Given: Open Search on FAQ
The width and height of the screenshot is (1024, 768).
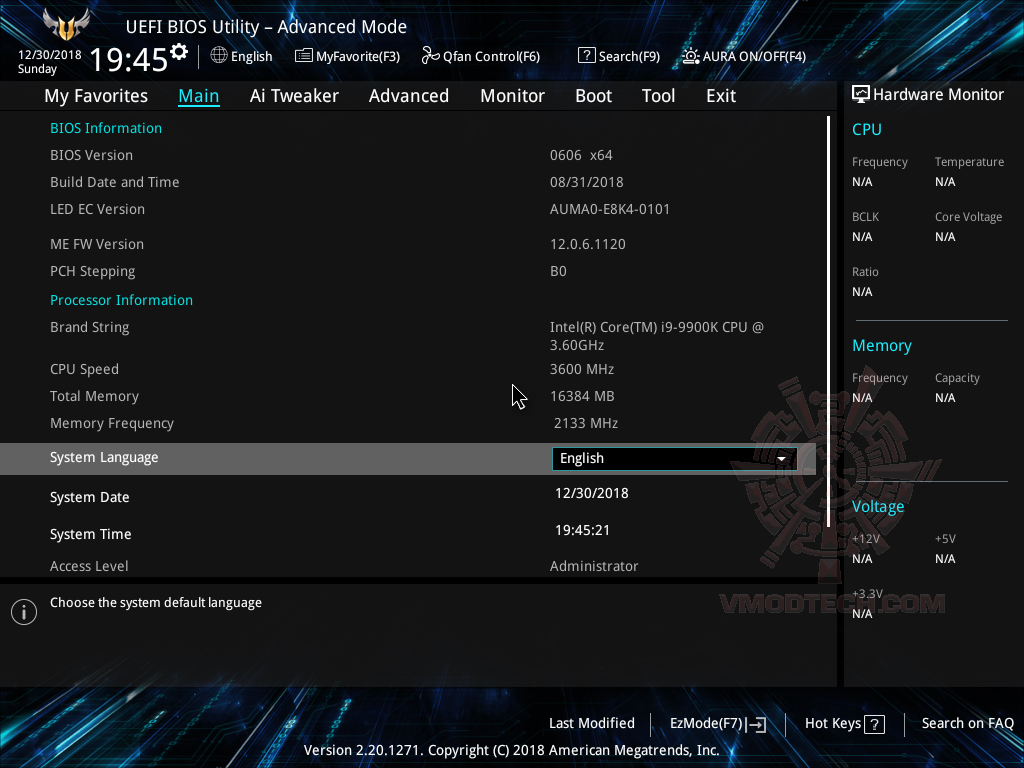Looking at the screenshot, I should [967, 723].
